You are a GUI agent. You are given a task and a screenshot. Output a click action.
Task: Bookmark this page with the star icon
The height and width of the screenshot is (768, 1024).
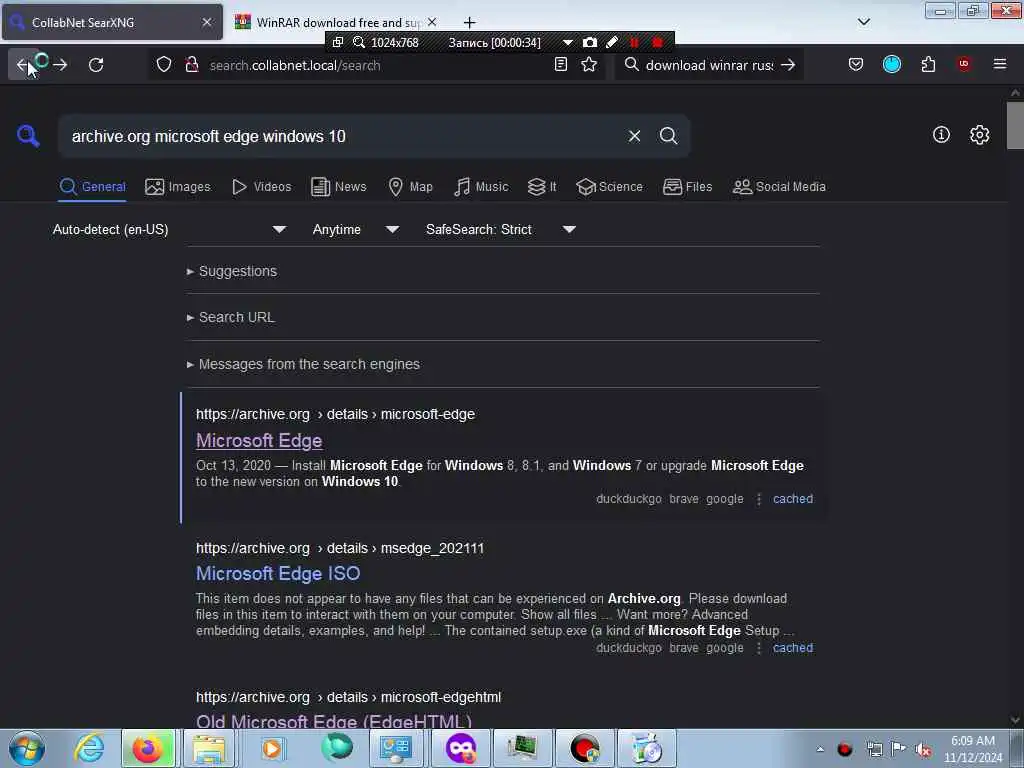click(x=589, y=64)
